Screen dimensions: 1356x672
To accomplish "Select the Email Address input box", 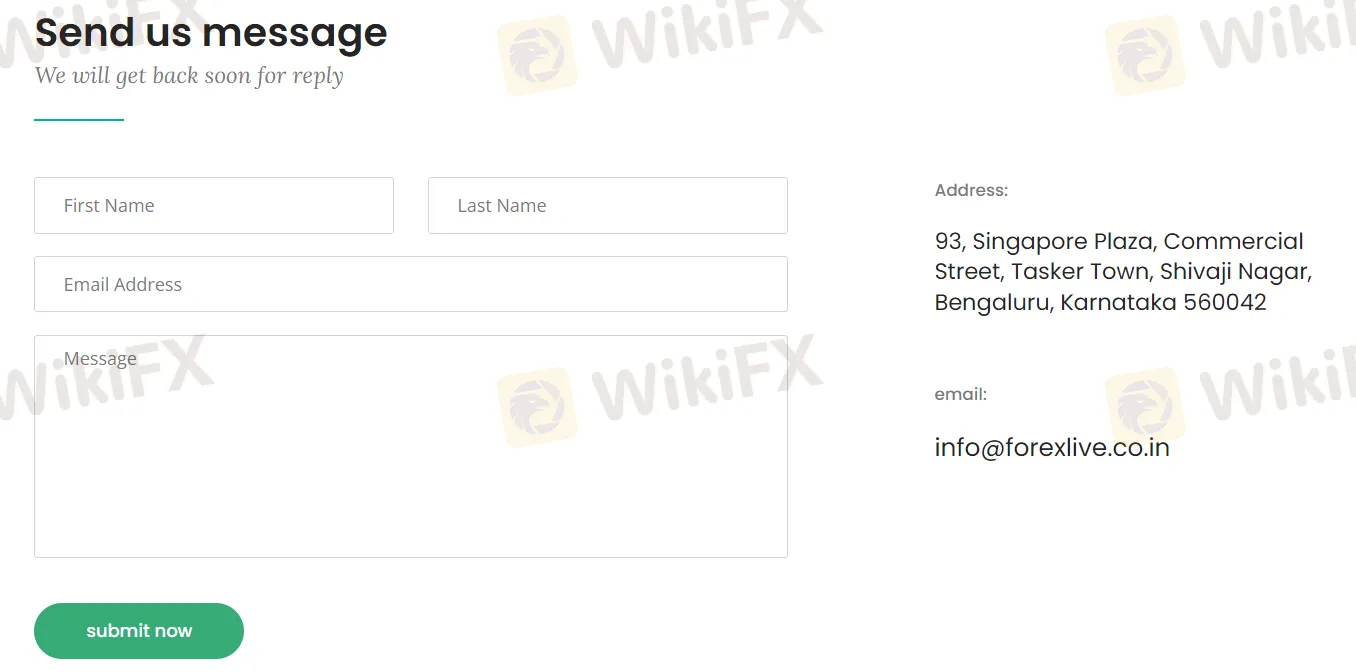I will 411,284.
